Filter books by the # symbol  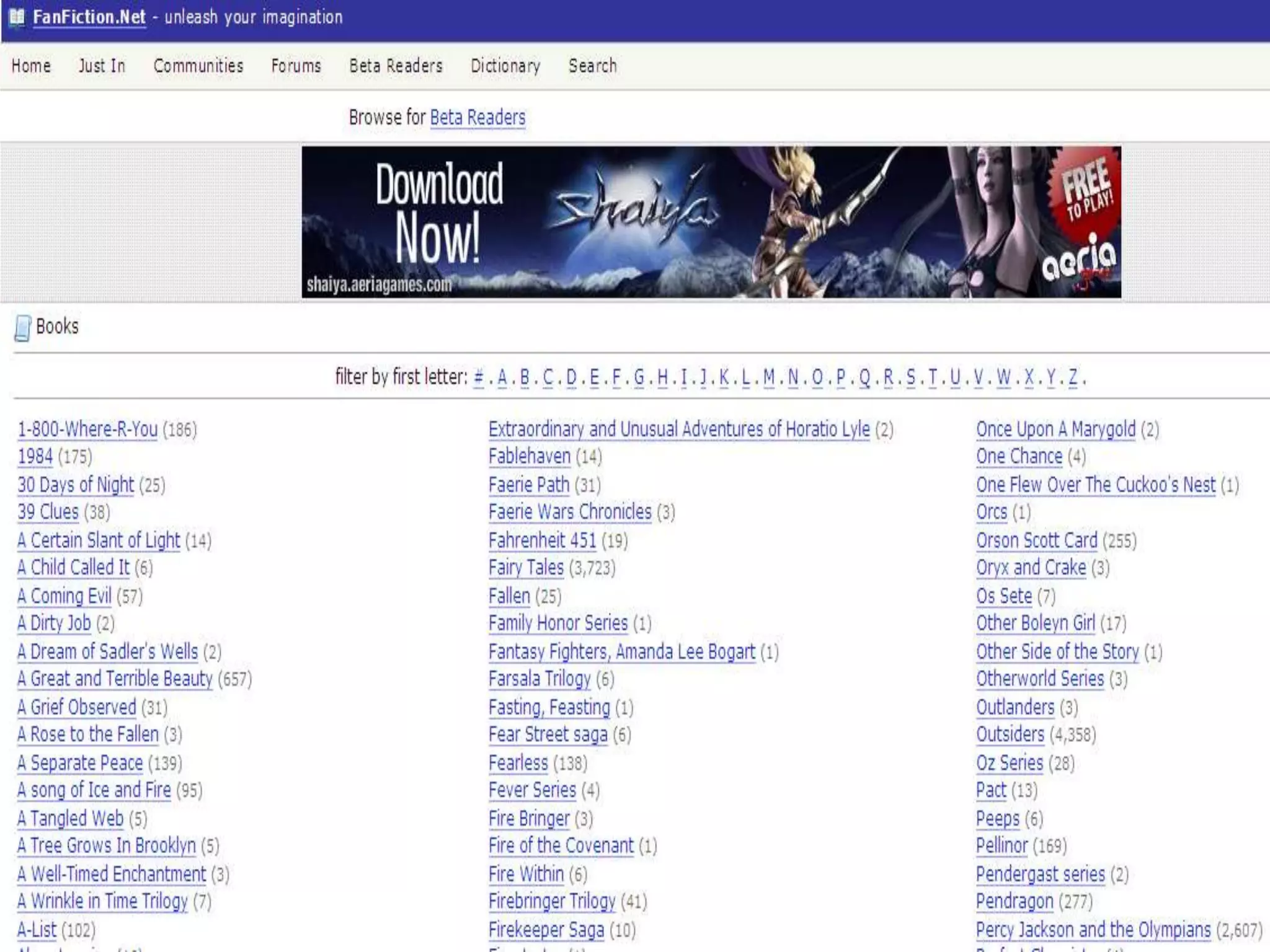tap(478, 377)
